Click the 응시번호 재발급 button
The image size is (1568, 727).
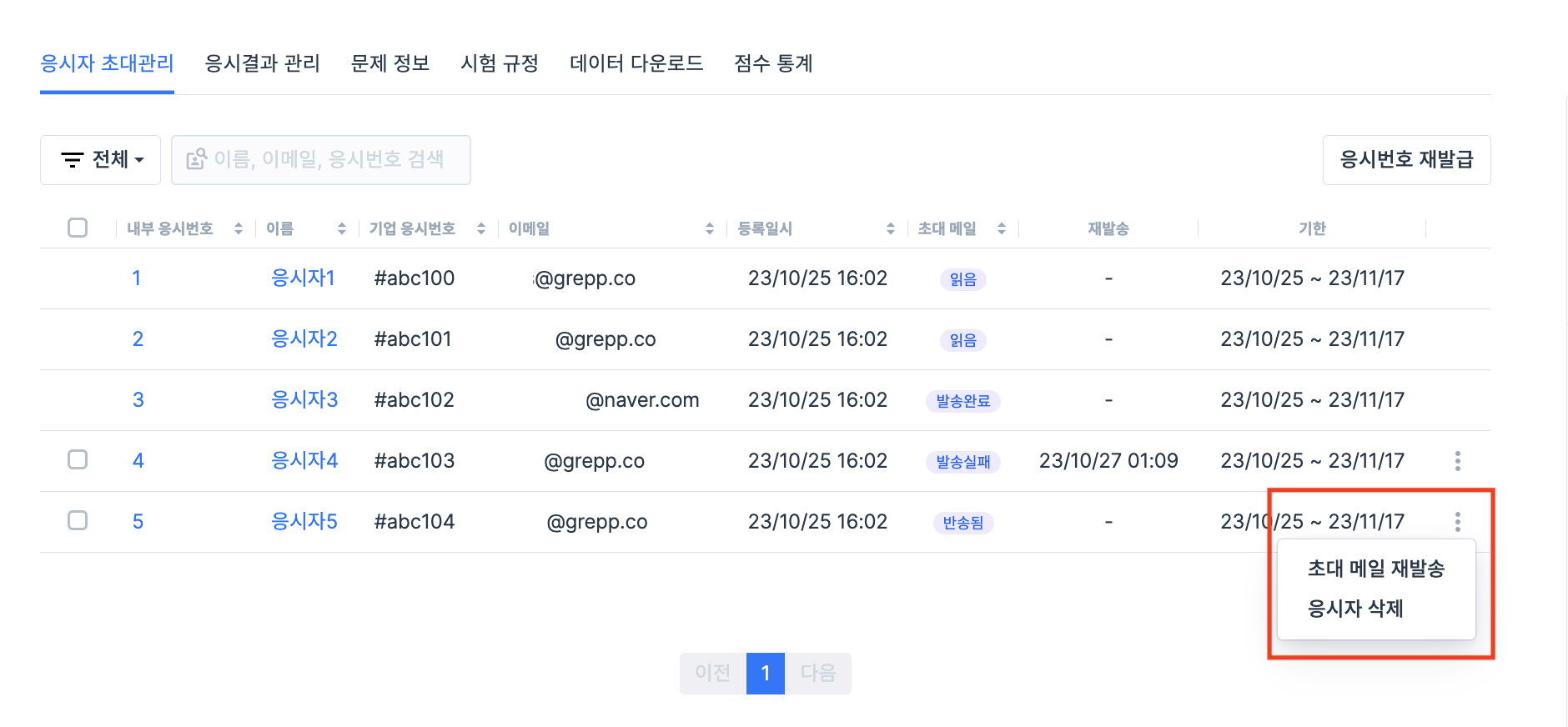click(x=1406, y=159)
